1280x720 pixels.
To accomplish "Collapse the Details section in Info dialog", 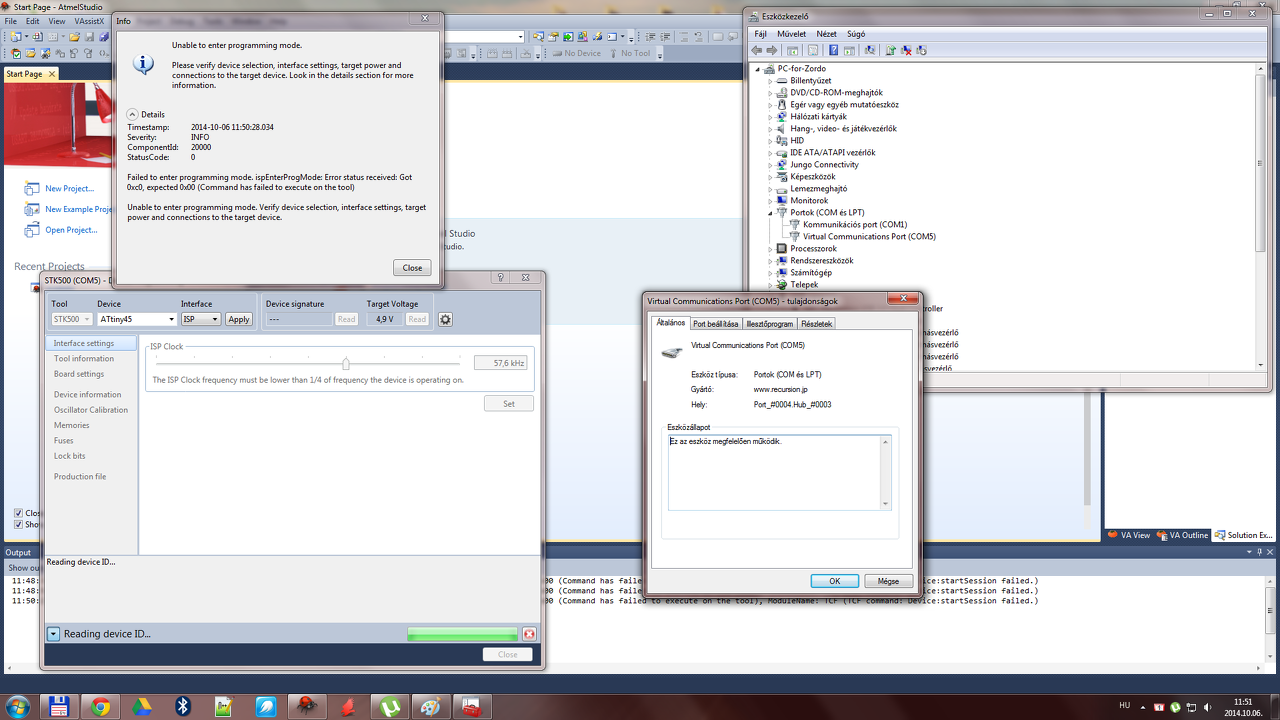I will 133,115.
